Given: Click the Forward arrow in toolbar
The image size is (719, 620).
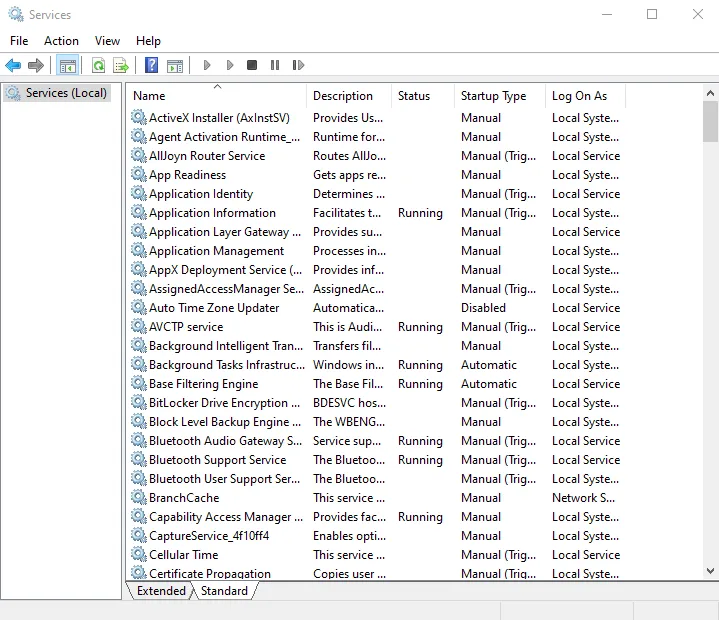Looking at the screenshot, I should (36, 66).
